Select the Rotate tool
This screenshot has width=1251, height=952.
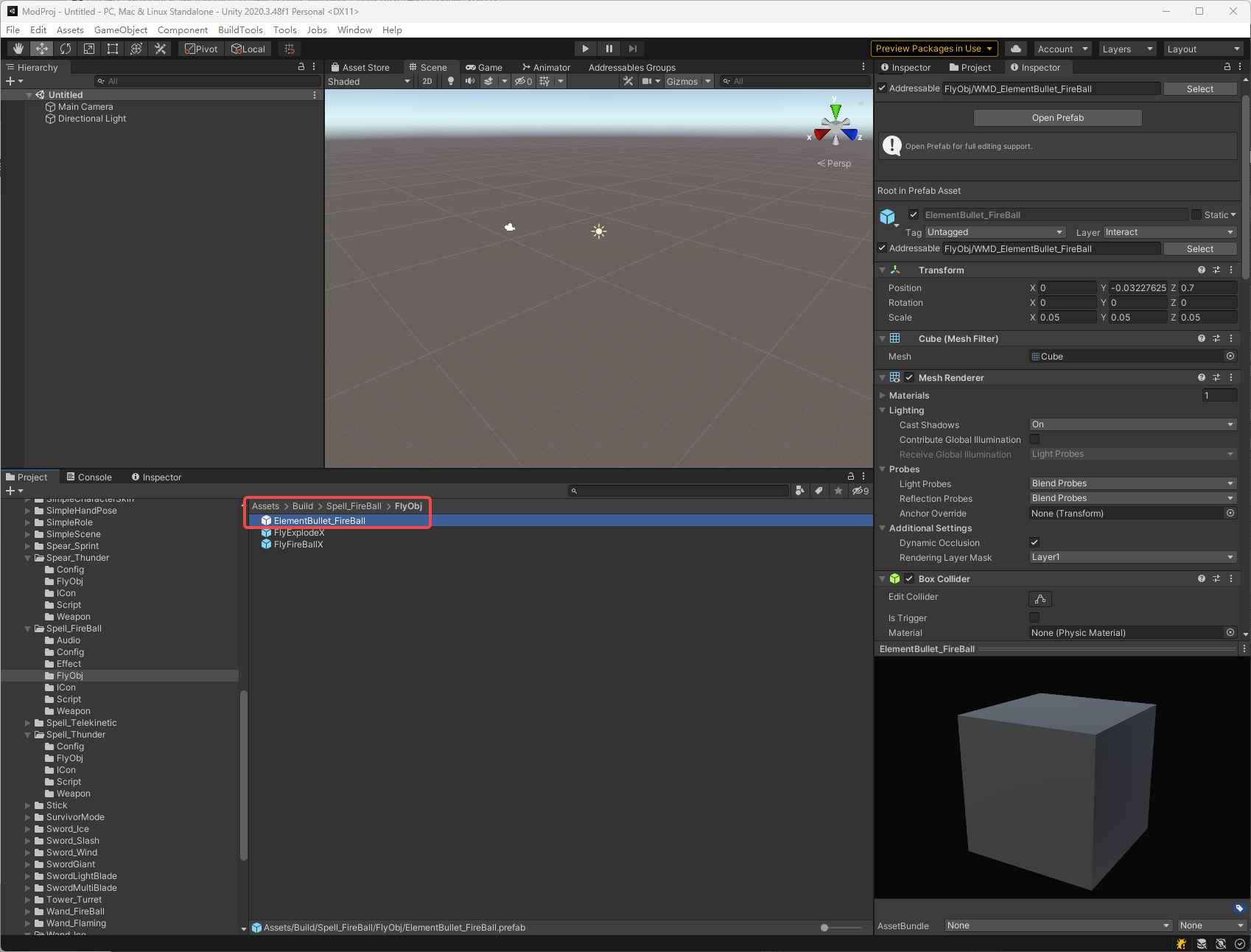point(66,49)
